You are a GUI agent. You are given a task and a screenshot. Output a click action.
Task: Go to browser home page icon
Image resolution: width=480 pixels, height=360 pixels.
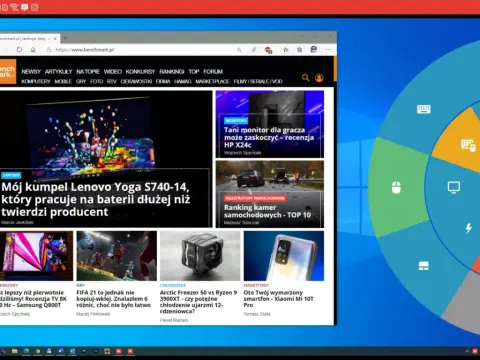pos(33,50)
